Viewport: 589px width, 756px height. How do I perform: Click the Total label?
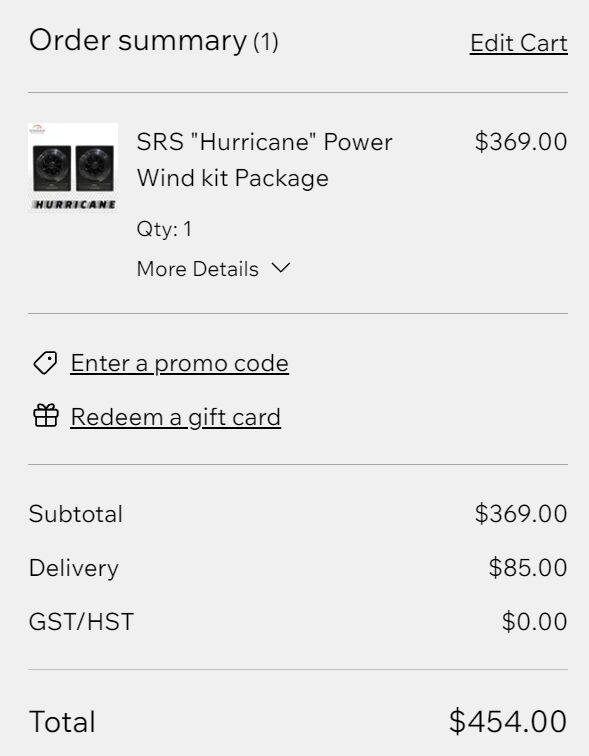[x=62, y=722]
